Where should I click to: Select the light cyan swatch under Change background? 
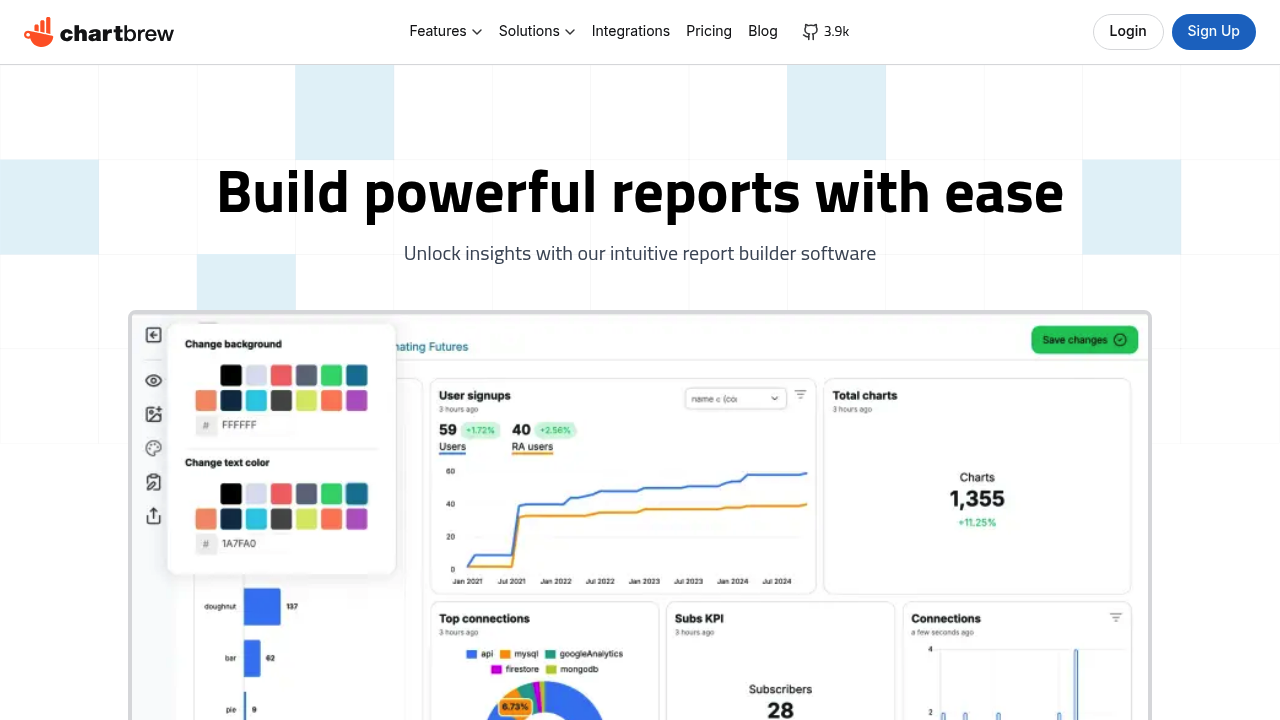pos(256,400)
